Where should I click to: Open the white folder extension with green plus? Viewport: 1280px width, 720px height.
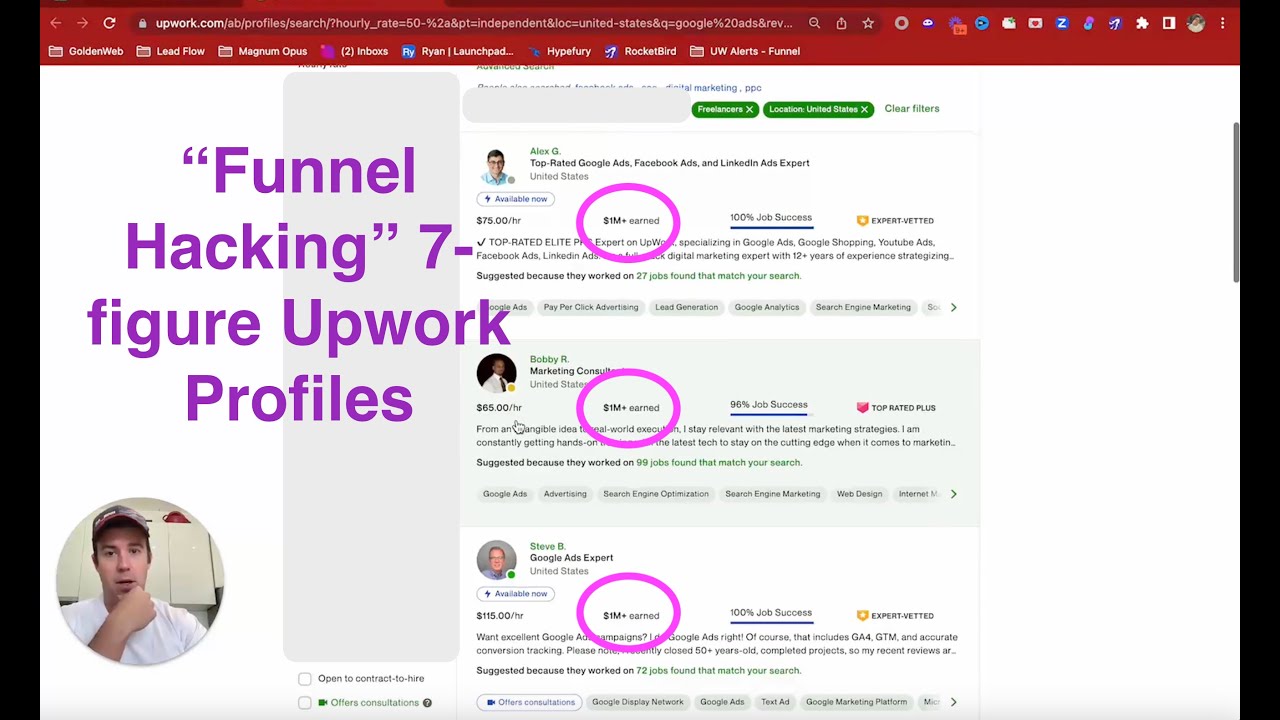tap(1008, 23)
